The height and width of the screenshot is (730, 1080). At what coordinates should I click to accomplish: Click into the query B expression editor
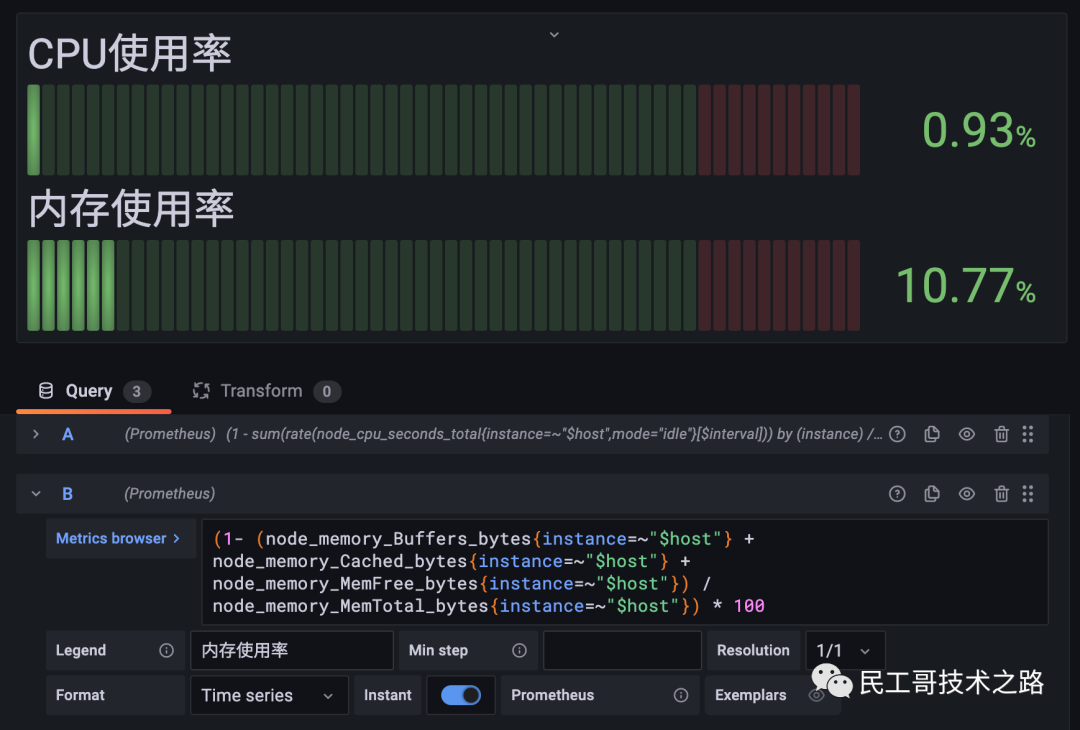click(625, 572)
